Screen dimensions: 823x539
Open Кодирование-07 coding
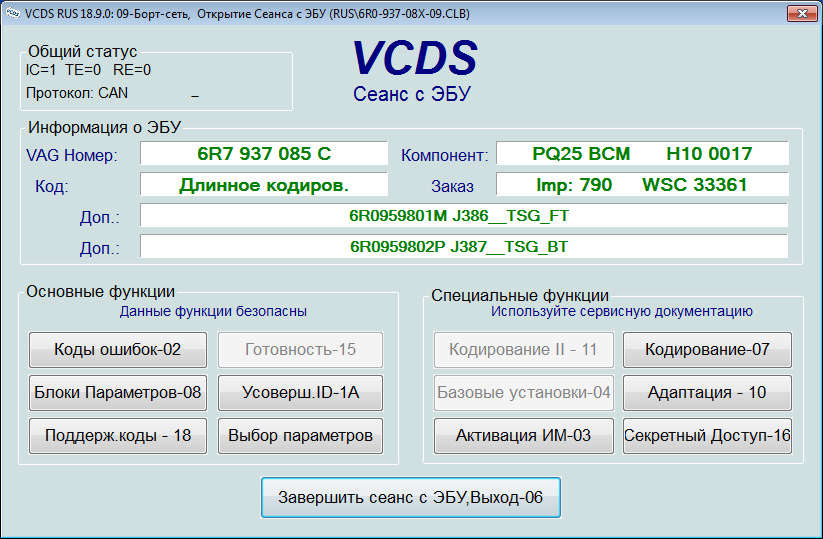707,350
